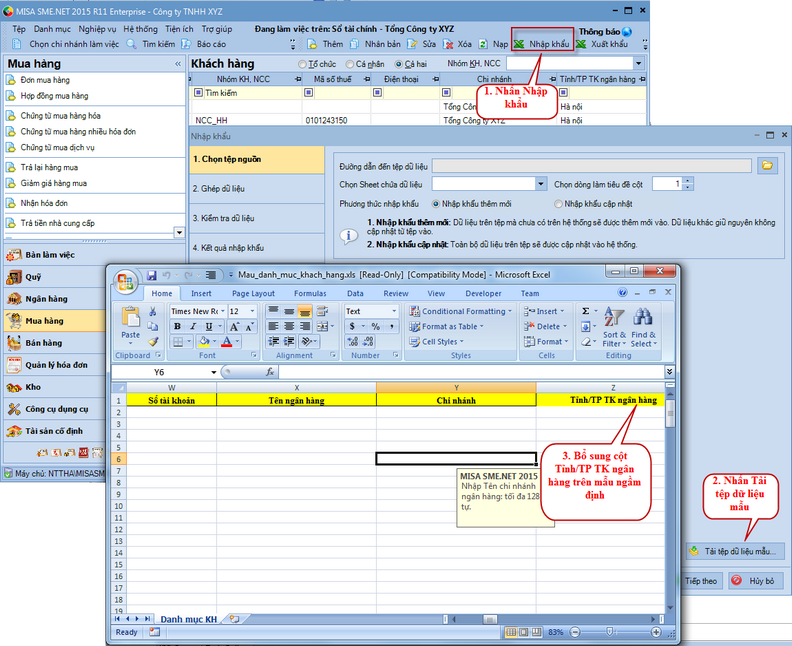Click the insert function fx icon

[270, 372]
